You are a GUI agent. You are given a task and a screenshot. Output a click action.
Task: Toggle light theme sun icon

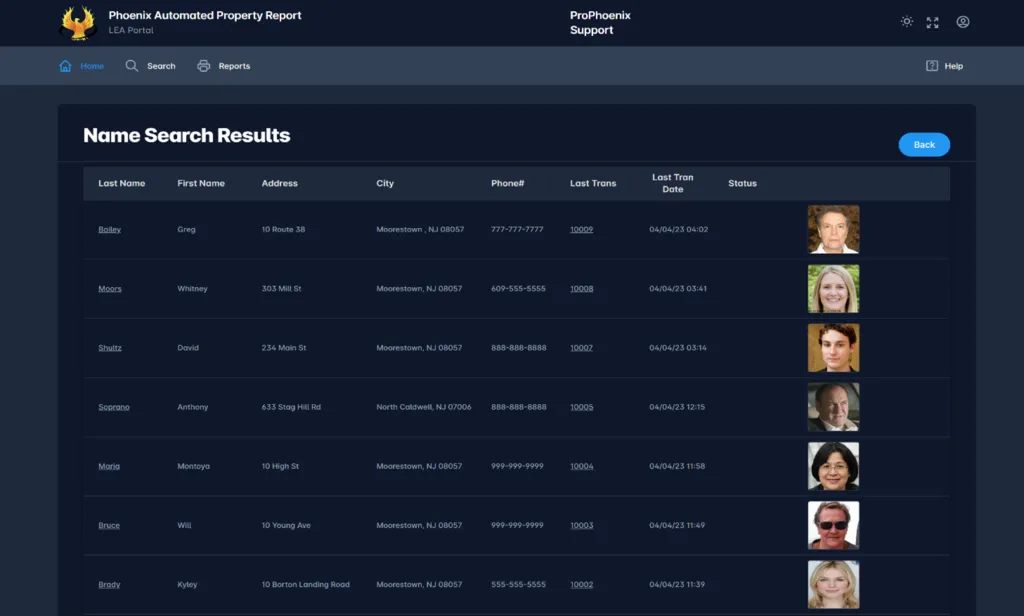906,22
